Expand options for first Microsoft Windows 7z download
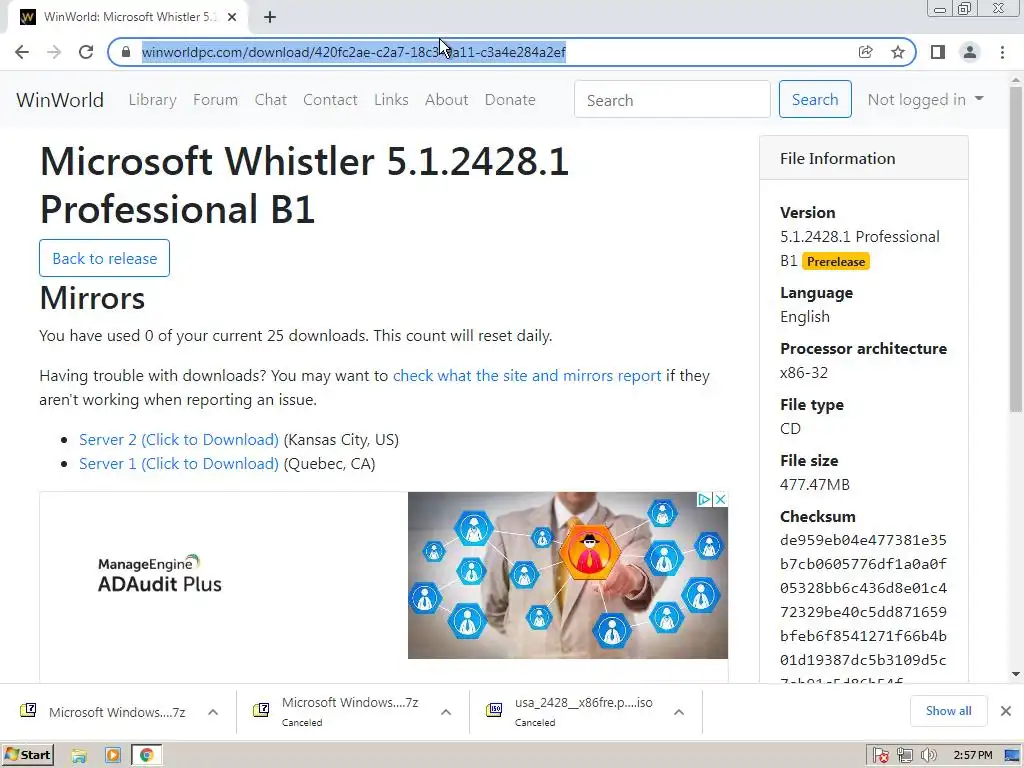 point(213,712)
